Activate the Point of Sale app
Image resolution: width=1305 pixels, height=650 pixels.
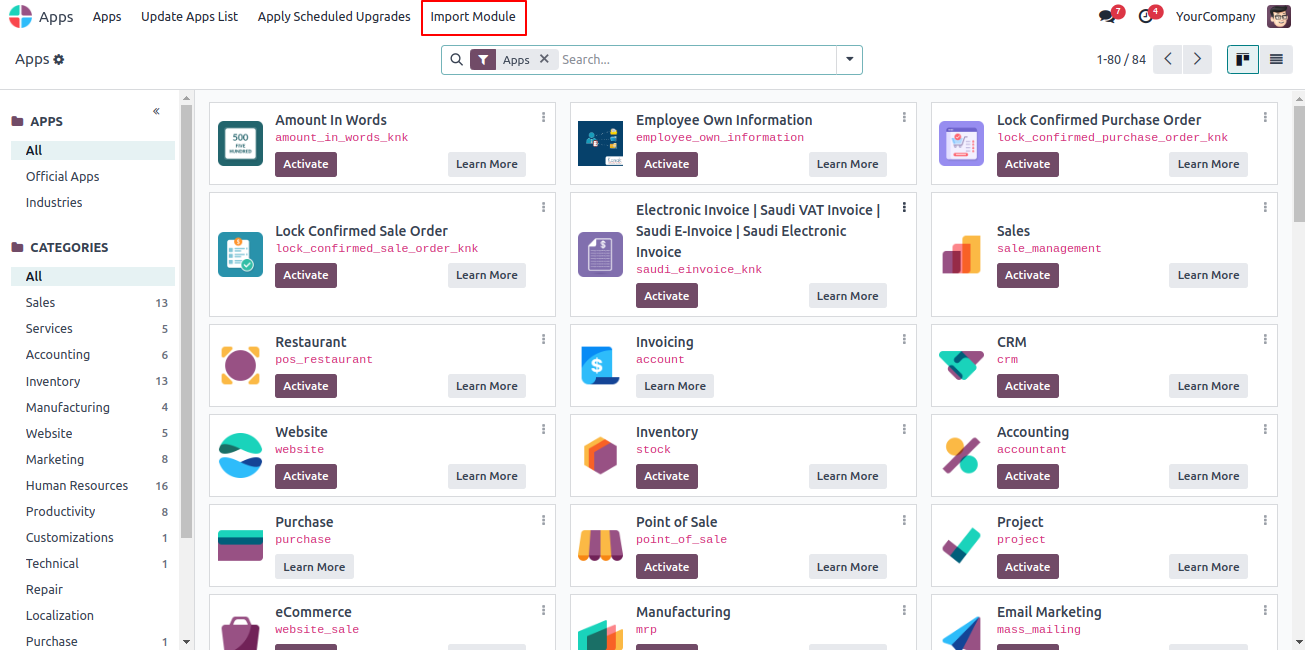pyautogui.click(x=667, y=567)
